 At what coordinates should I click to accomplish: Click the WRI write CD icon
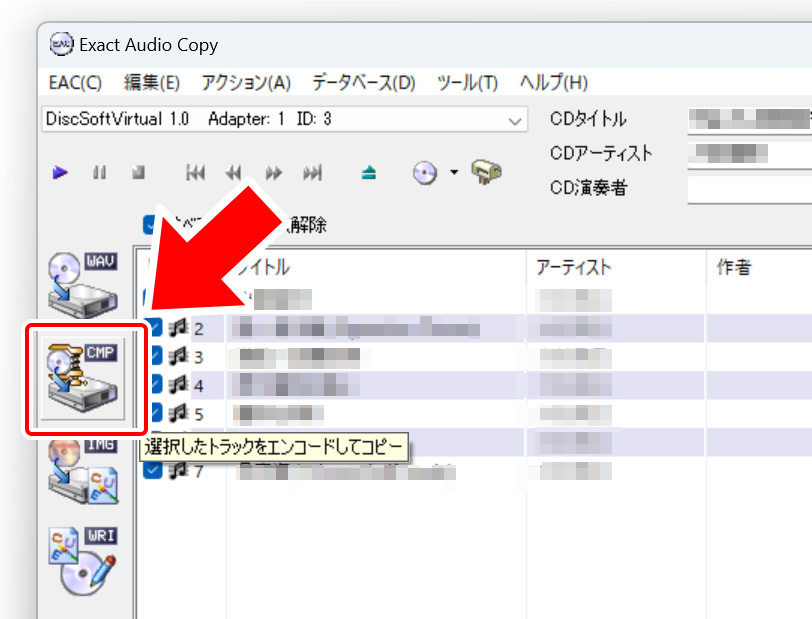pos(83,562)
